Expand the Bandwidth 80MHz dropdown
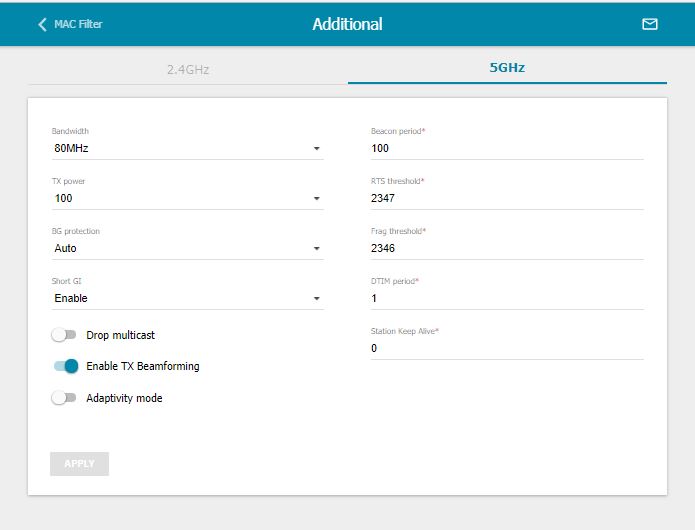Image resolution: width=695 pixels, height=530 pixels. pyautogui.click(x=187, y=148)
